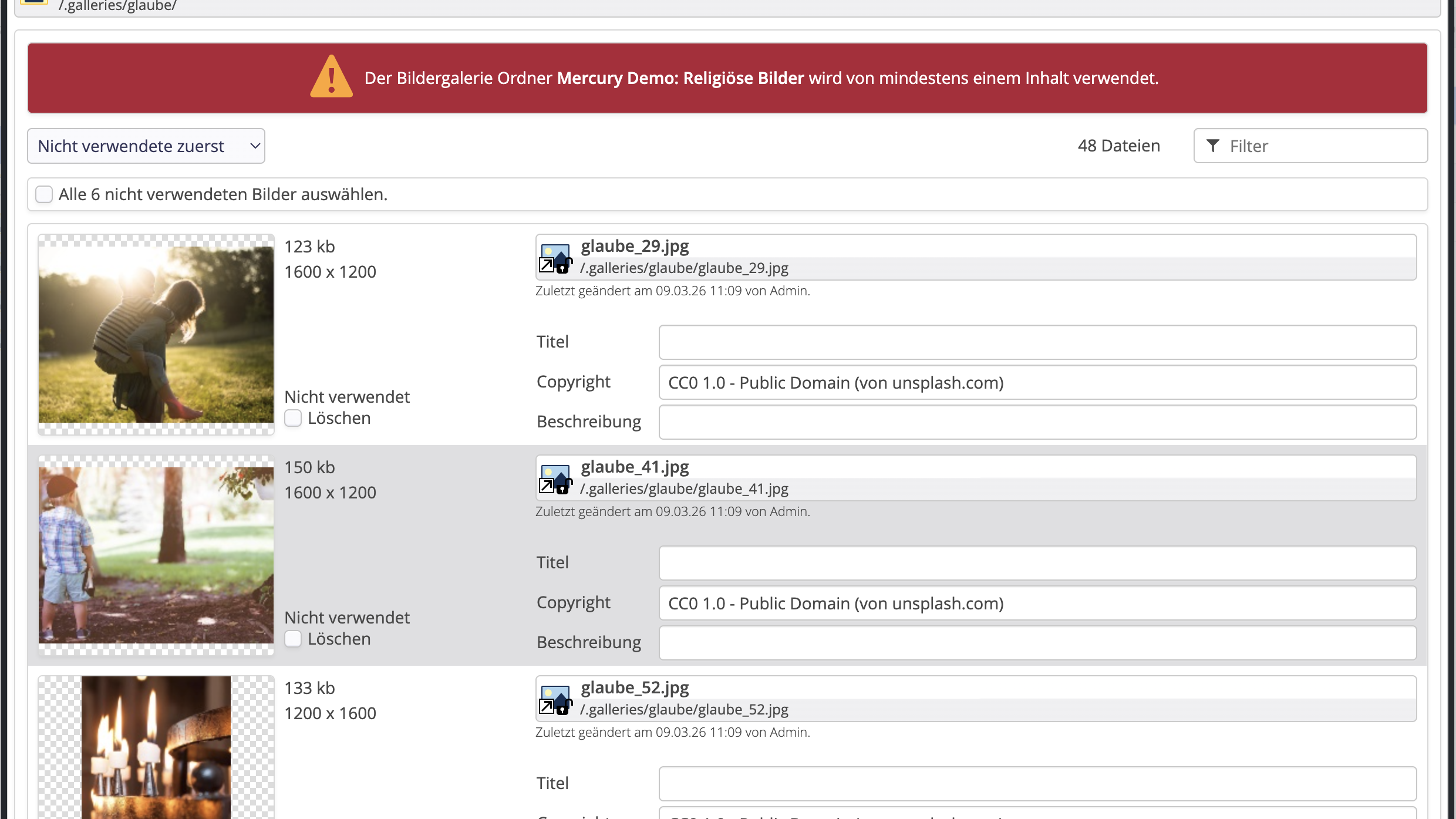Viewport: 1456px width, 819px height.
Task: Click the sort dropdown chevron arrow
Action: point(255,146)
